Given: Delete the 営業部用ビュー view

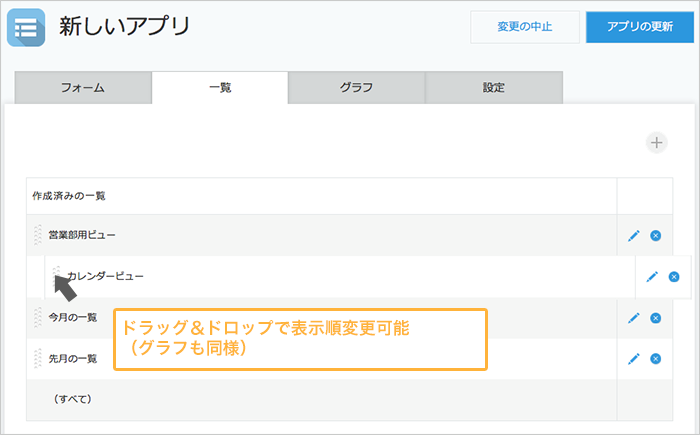Looking at the screenshot, I should coord(655,235).
